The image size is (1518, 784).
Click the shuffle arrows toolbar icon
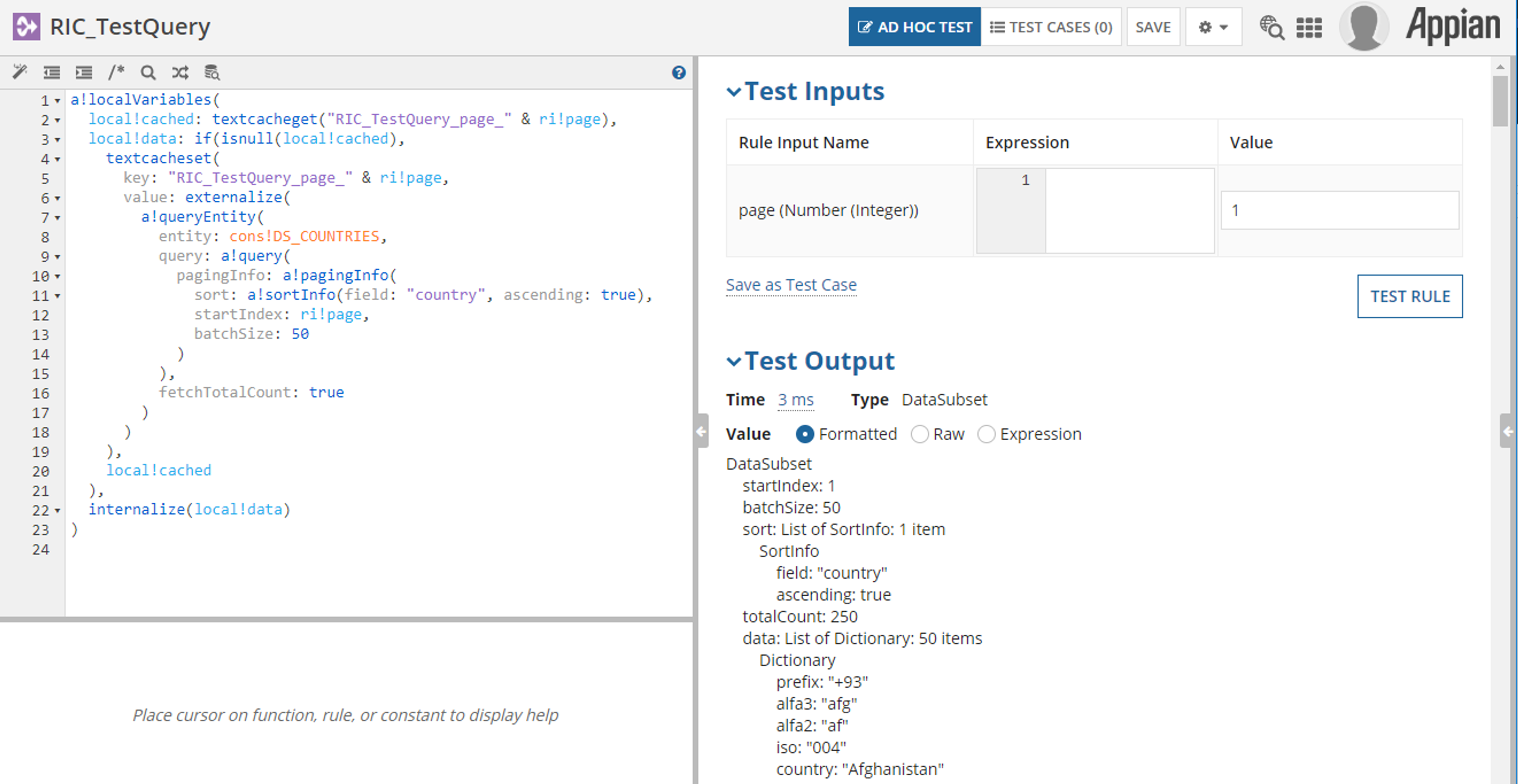tap(180, 72)
